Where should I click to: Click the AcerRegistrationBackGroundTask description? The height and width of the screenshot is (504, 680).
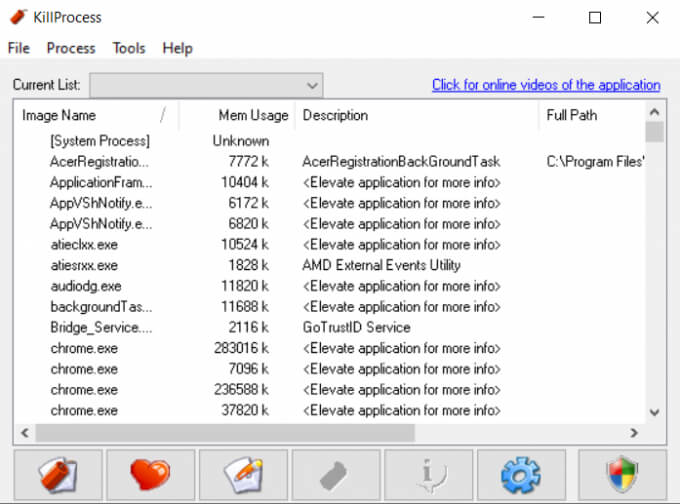(401, 162)
